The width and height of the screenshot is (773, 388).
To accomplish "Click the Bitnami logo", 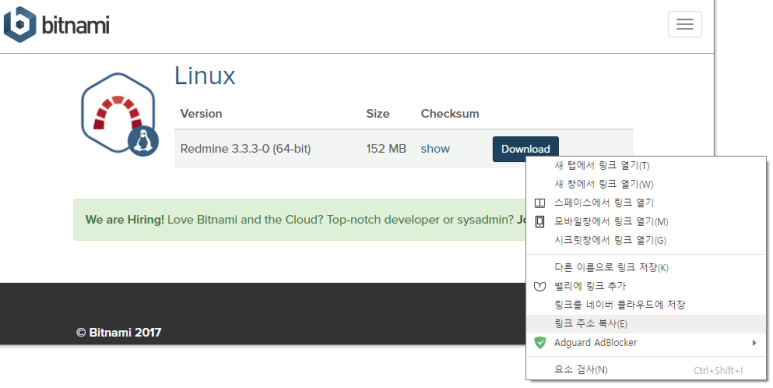I will pyautogui.click(x=57, y=24).
